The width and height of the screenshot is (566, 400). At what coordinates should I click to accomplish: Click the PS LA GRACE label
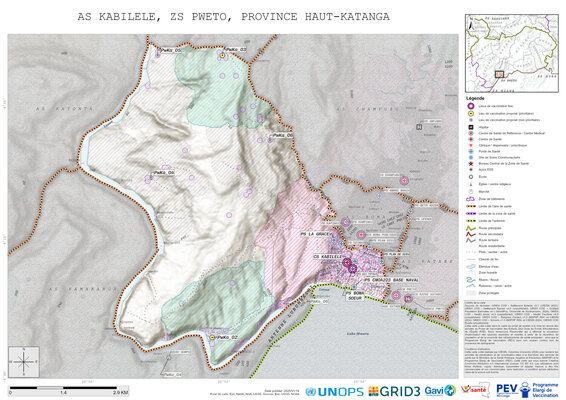[x=314, y=234]
